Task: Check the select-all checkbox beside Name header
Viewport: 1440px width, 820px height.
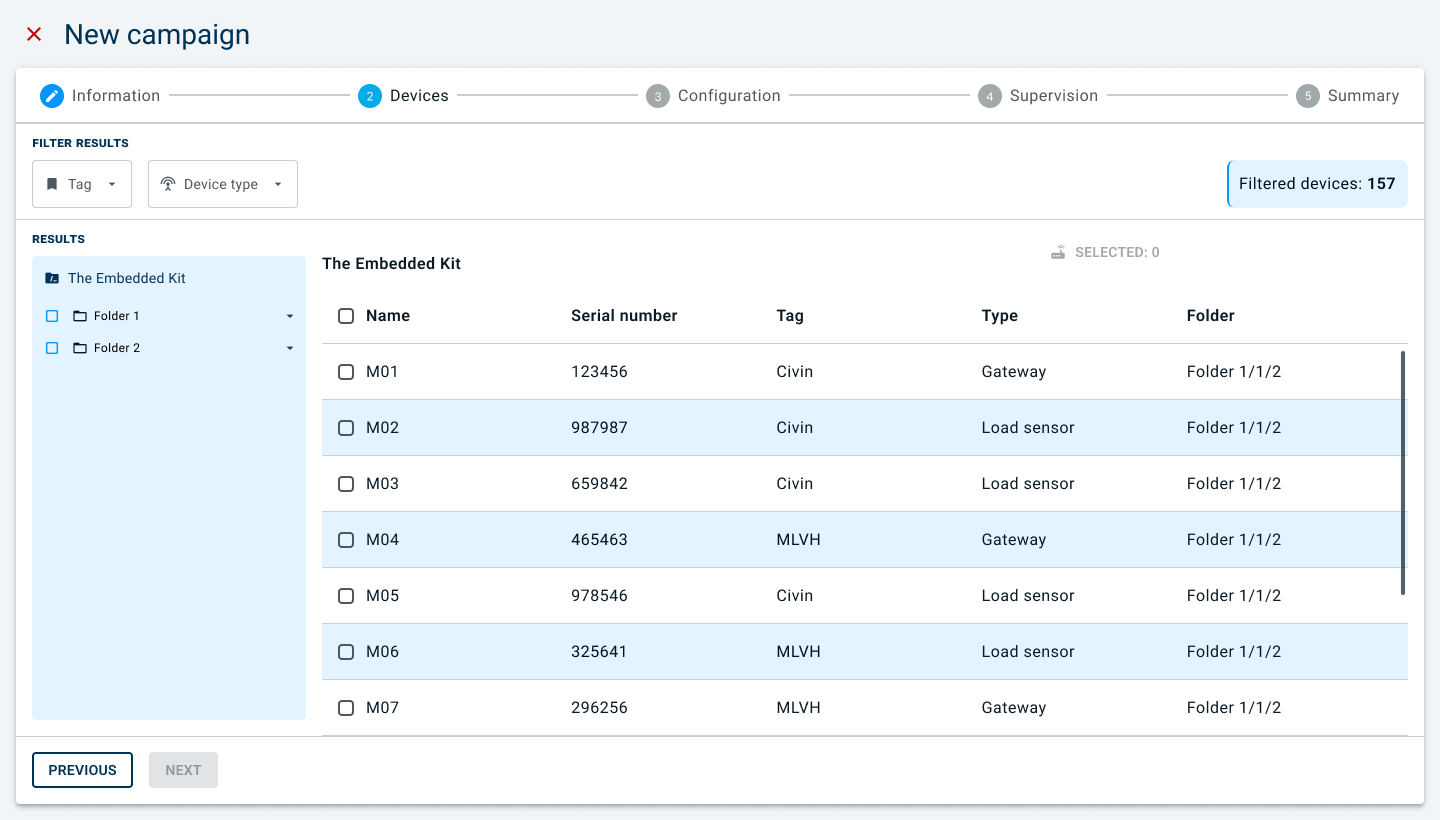Action: (x=346, y=316)
